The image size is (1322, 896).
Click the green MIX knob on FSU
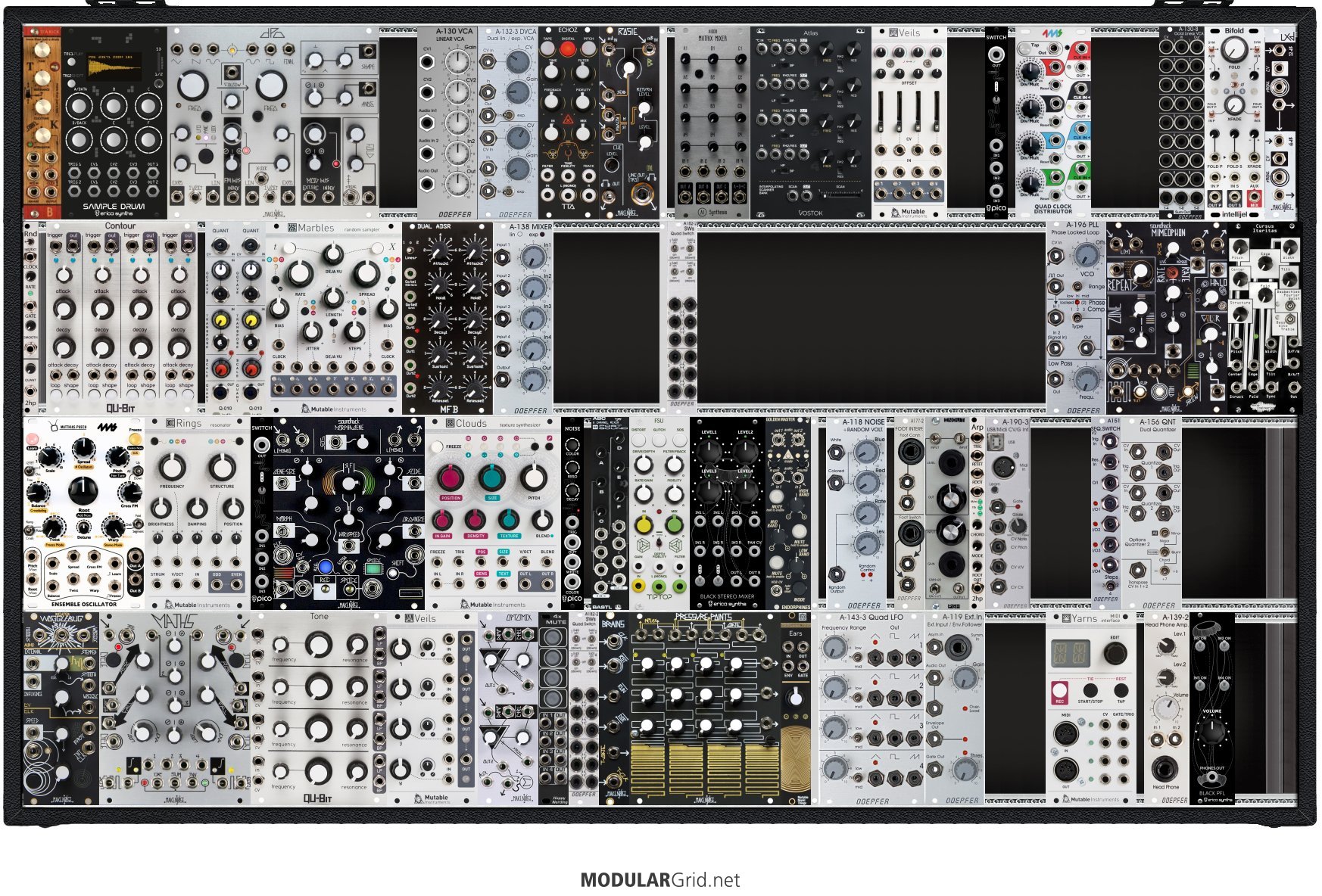coord(673,525)
